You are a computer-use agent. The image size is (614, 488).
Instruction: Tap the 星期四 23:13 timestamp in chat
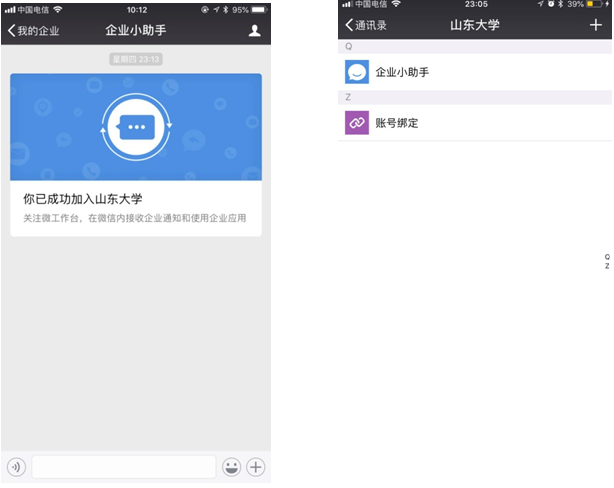[x=136, y=60]
